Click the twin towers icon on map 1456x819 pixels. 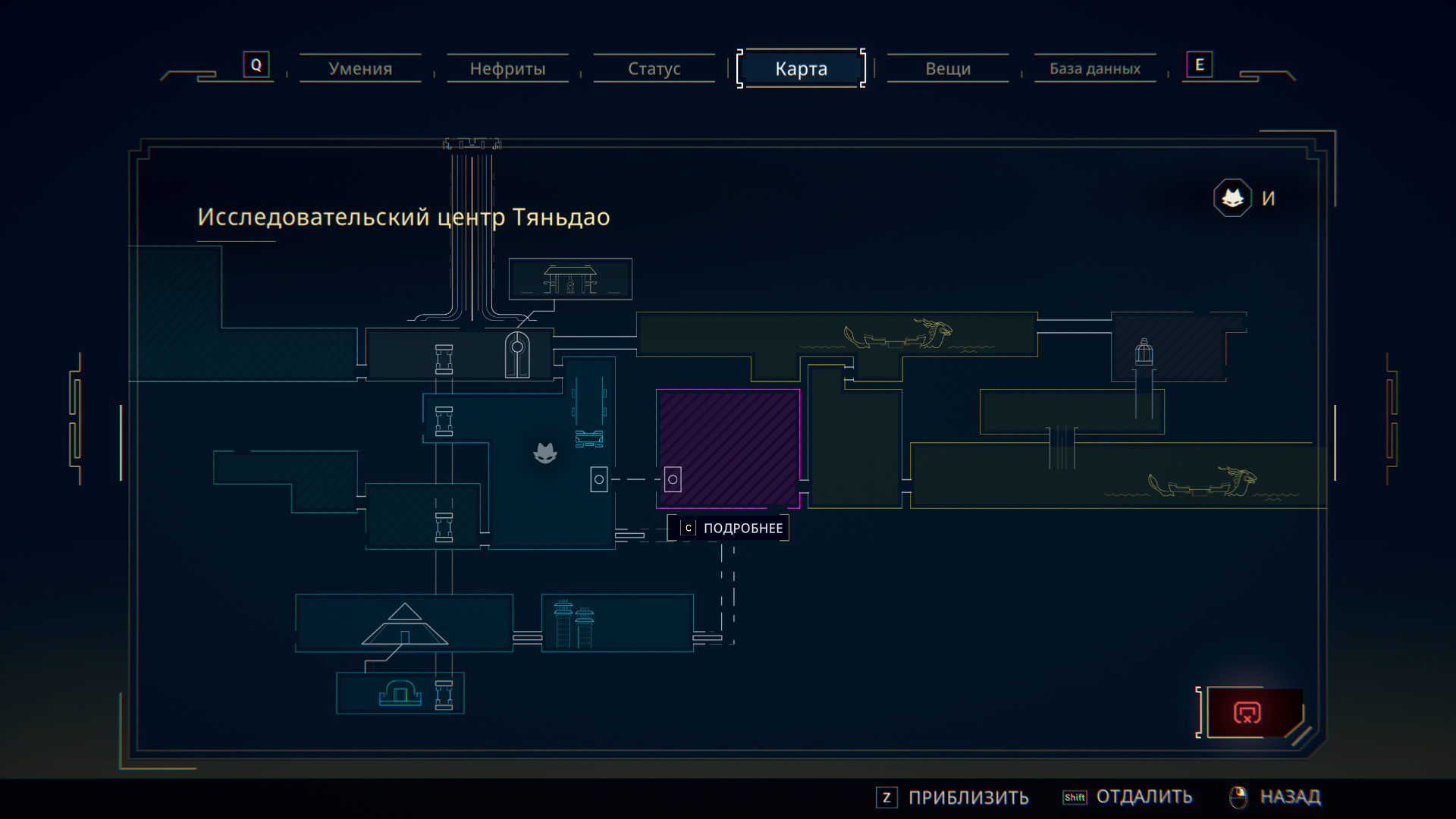tap(574, 624)
